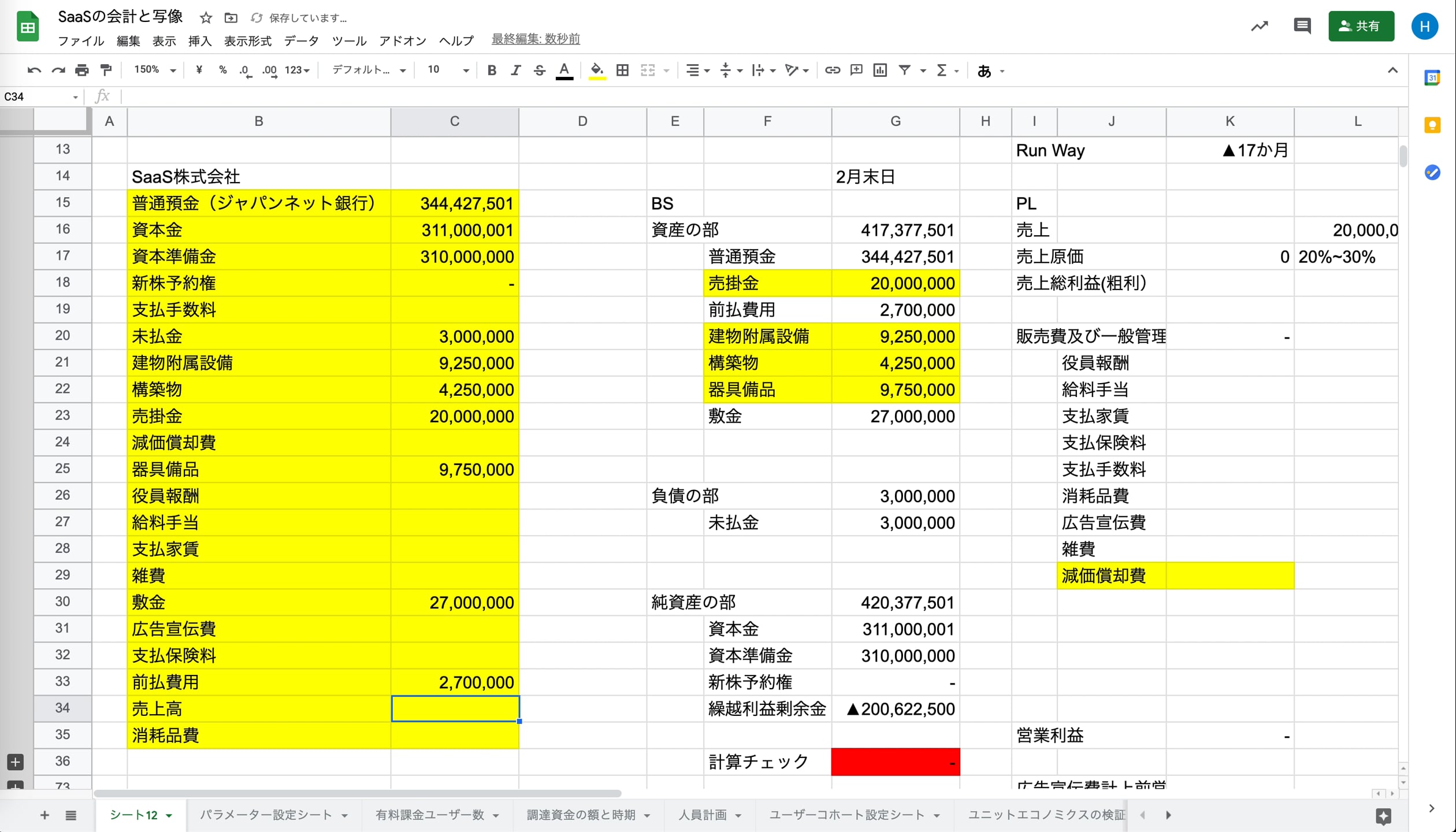Click the green 共有 share button
1456x832 pixels.
point(1361,26)
